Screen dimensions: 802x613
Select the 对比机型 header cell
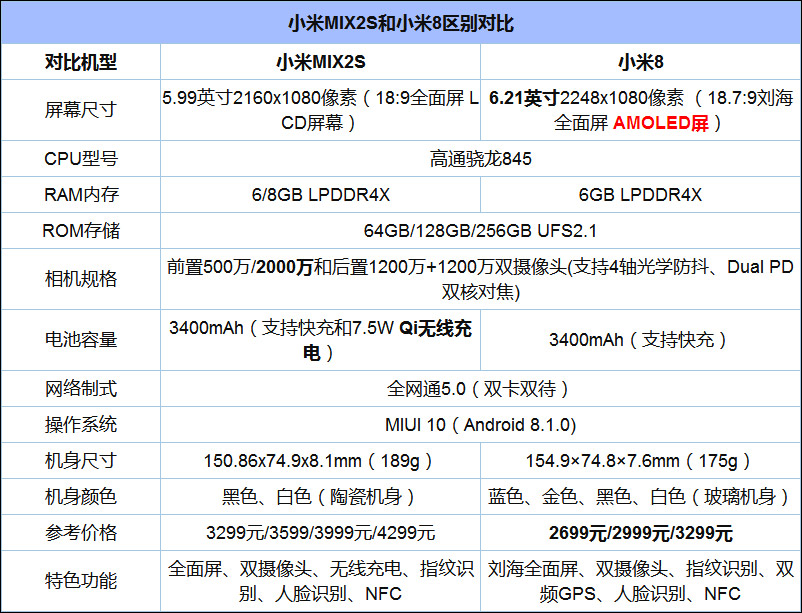[81, 62]
